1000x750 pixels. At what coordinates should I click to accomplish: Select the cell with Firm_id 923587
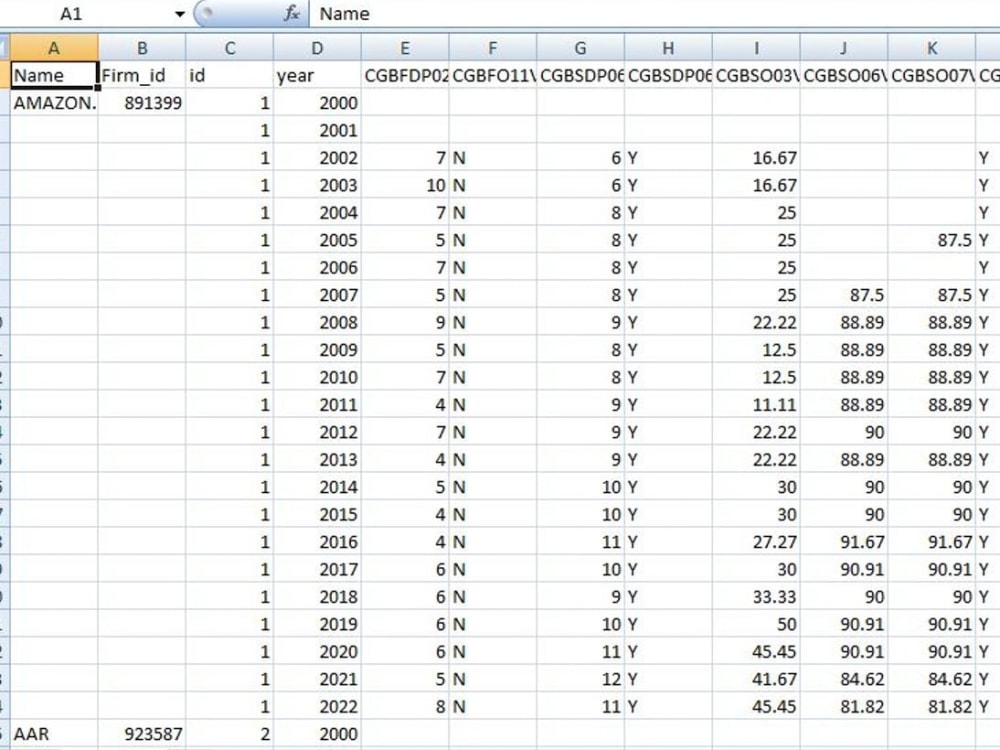click(x=142, y=734)
